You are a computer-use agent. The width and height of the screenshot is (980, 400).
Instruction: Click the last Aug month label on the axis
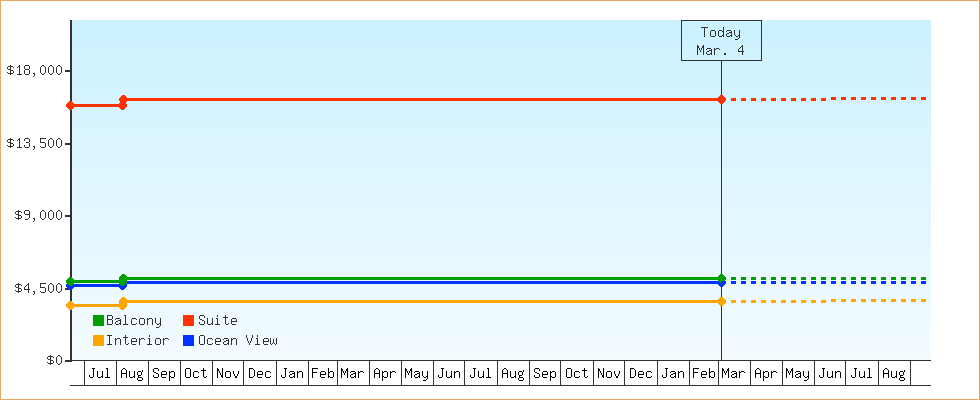894,374
